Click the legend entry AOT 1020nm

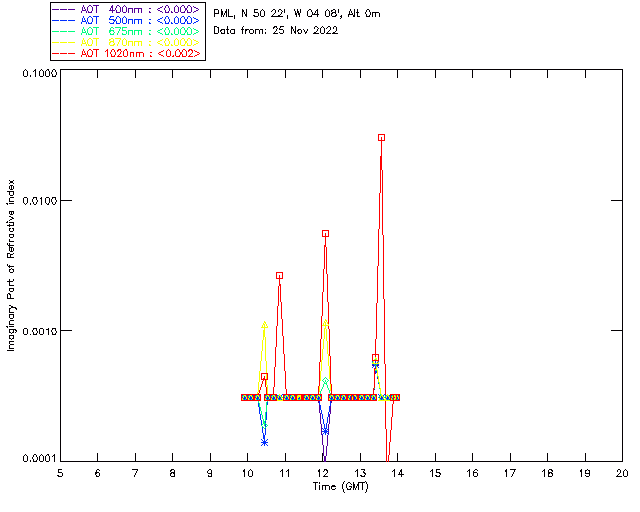point(127,53)
